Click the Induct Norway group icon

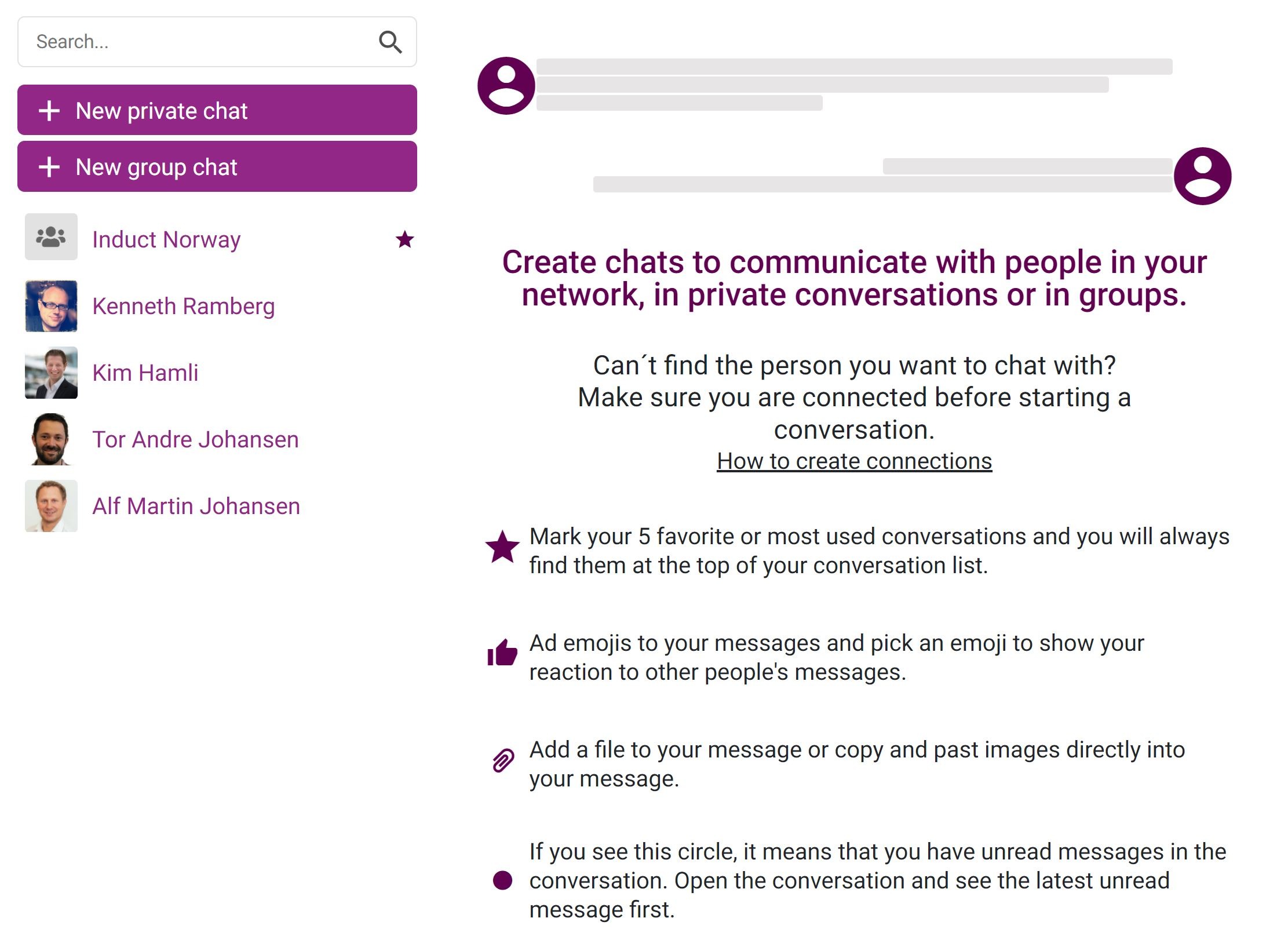coord(51,236)
